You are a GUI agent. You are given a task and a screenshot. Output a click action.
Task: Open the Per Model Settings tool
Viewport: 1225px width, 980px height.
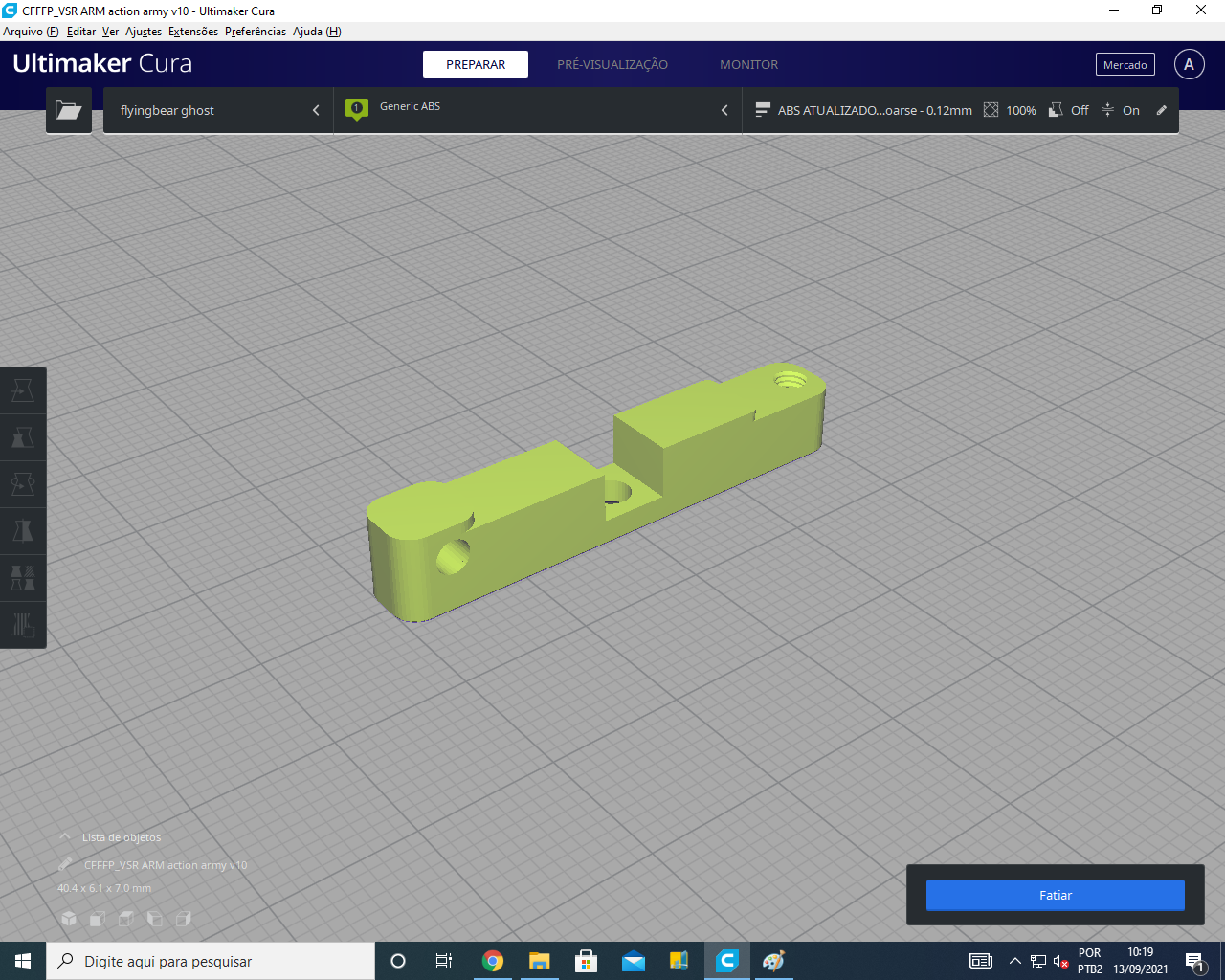pyautogui.click(x=23, y=578)
